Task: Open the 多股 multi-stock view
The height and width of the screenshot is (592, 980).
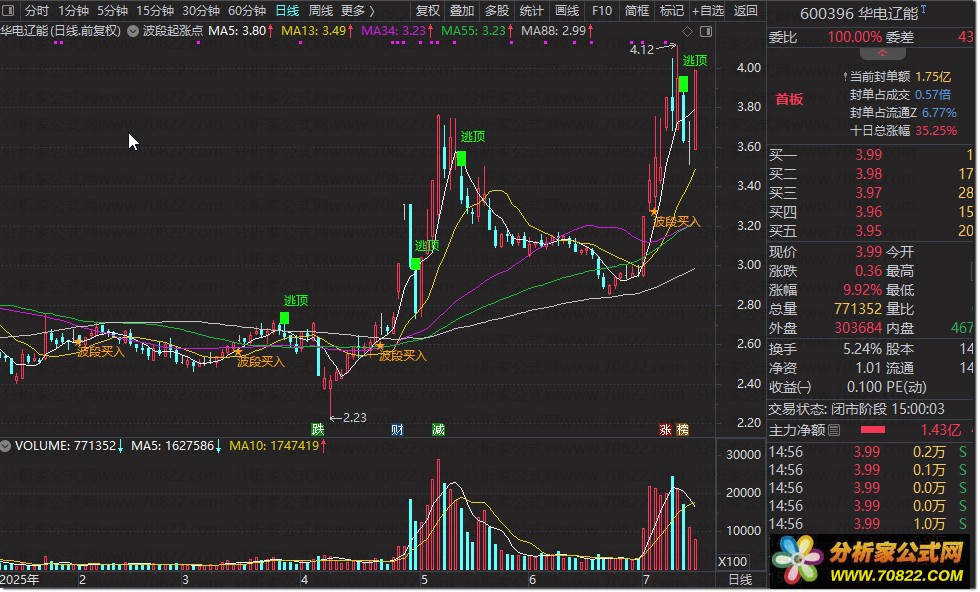Action: [x=497, y=11]
